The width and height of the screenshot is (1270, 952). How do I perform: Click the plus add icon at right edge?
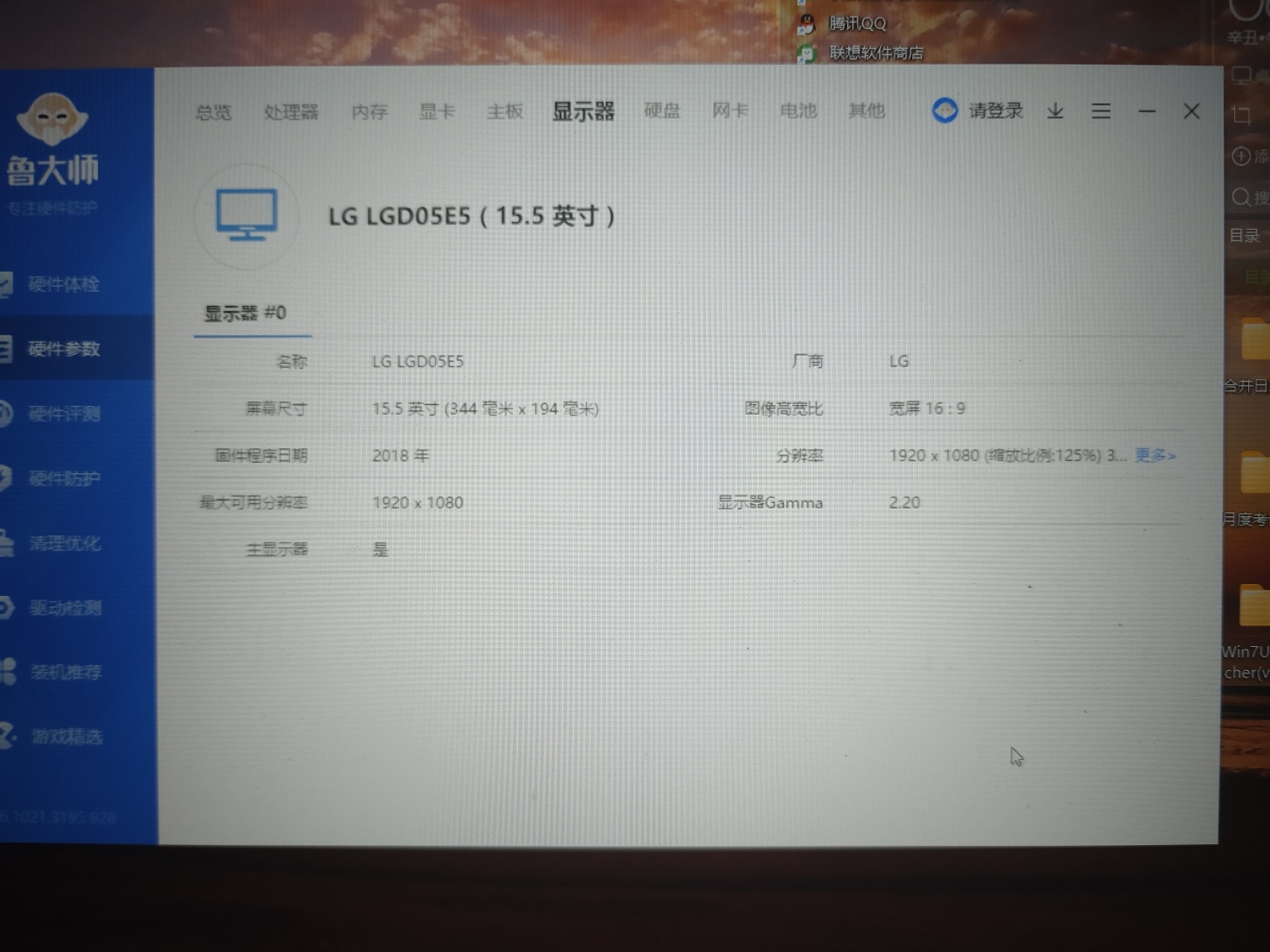1241,156
